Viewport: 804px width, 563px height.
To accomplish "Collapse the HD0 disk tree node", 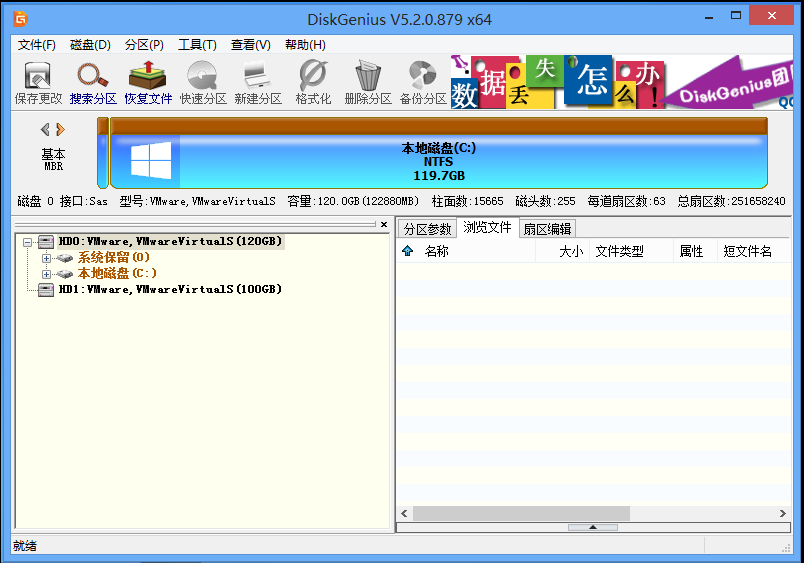I will [27, 242].
